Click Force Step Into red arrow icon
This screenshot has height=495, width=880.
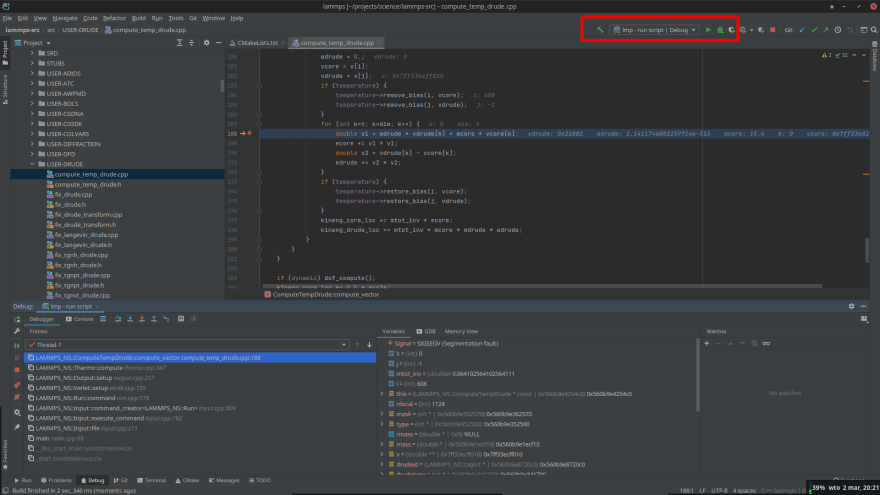point(142,319)
